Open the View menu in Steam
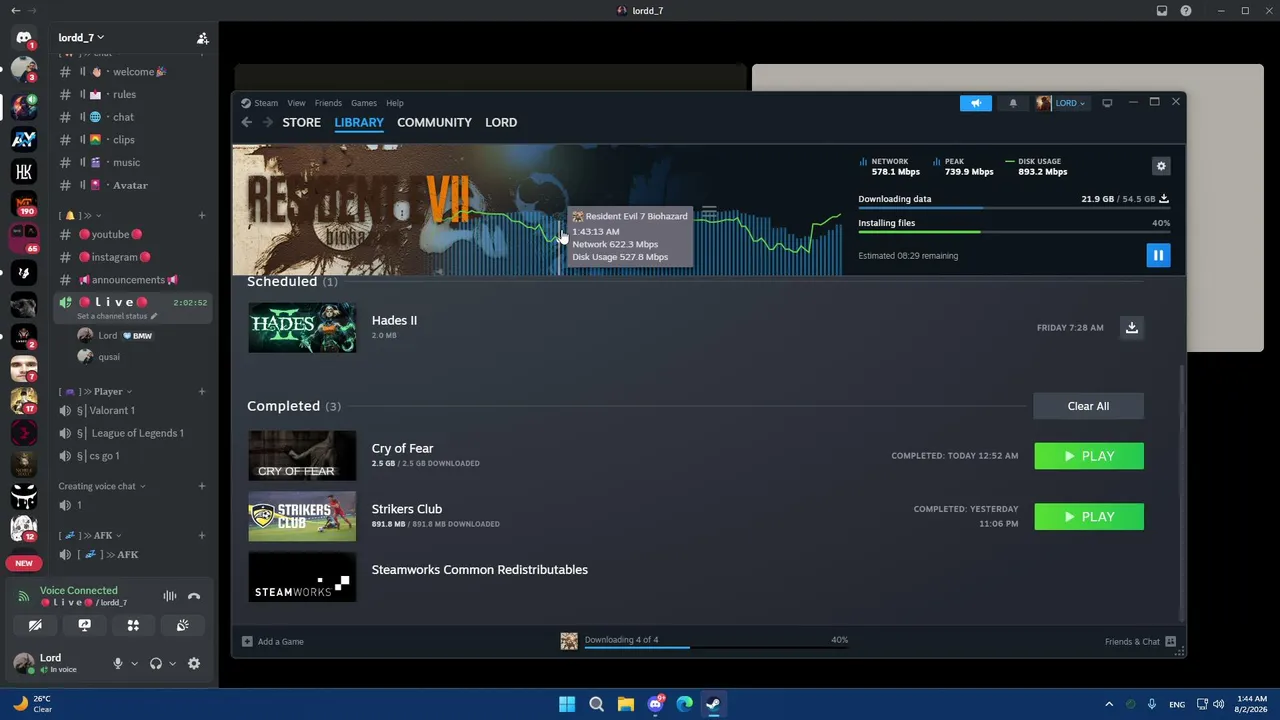Viewport: 1280px width, 720px height. (296, 103)
